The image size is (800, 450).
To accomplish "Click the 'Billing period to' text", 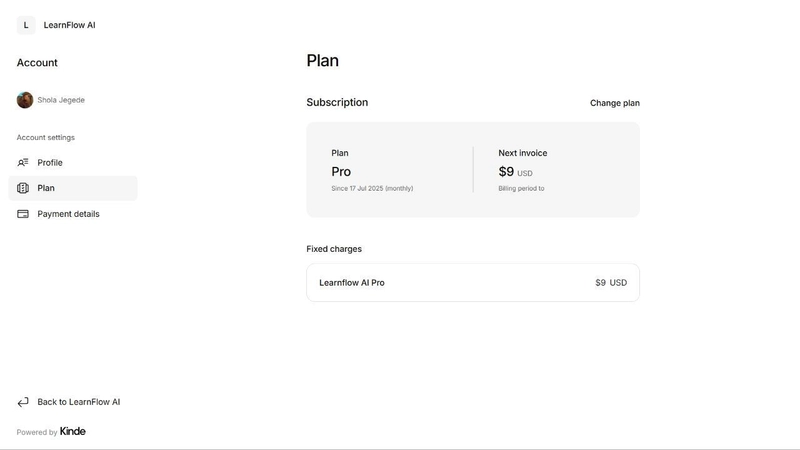I will point(521,188).
